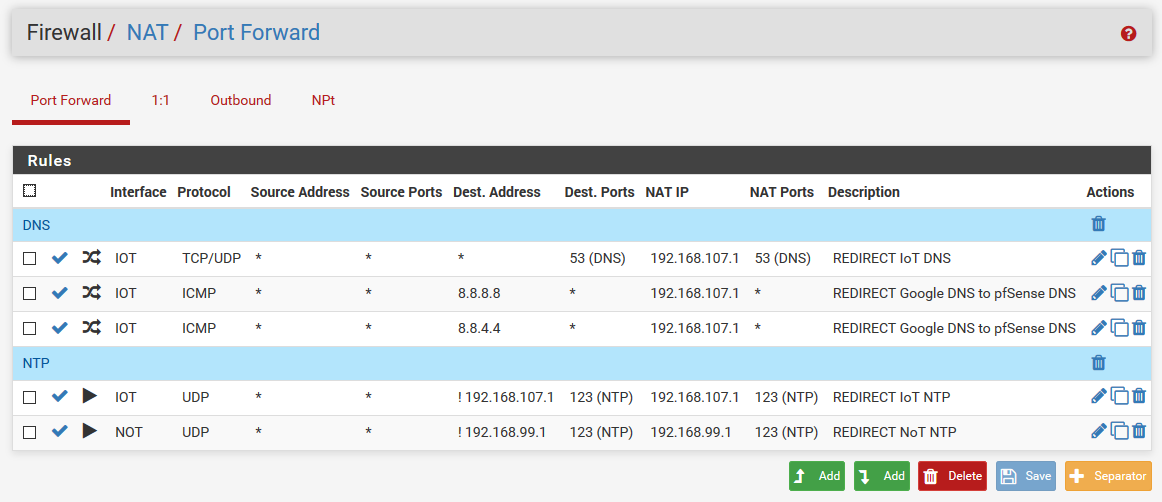1162x502 pixels.
Task: Edit the 8.8.4.4 Google DNS redirect rule
Action: [x=1099, y=328]
